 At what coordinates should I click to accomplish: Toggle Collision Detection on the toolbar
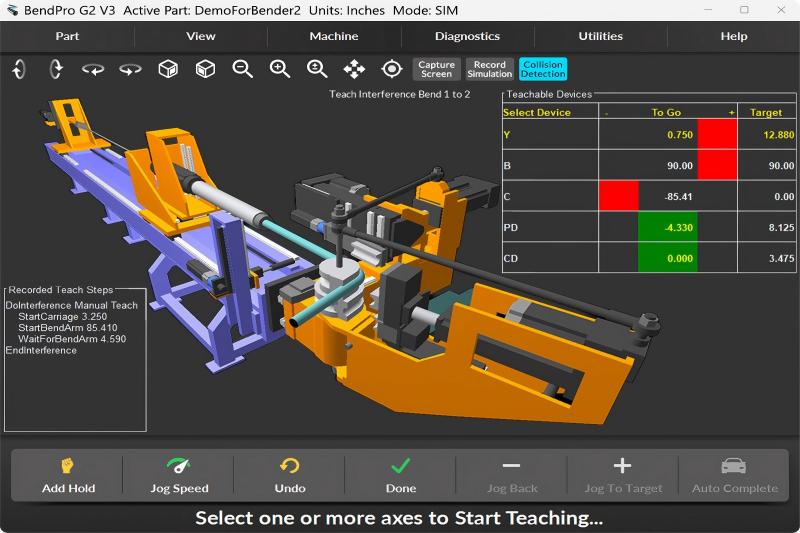(542, 69)
